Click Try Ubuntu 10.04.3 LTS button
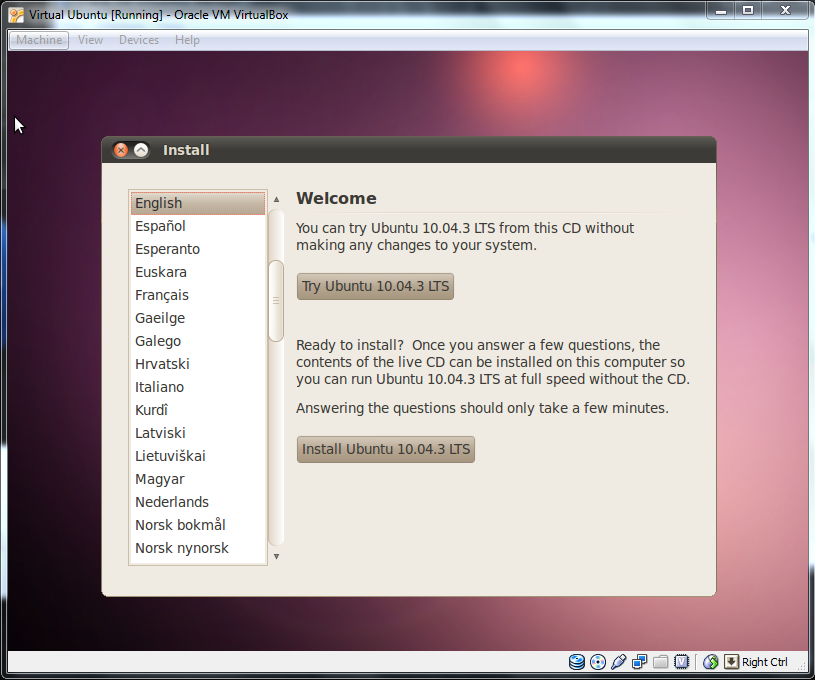Screen dimensions: 815x680 375,286
